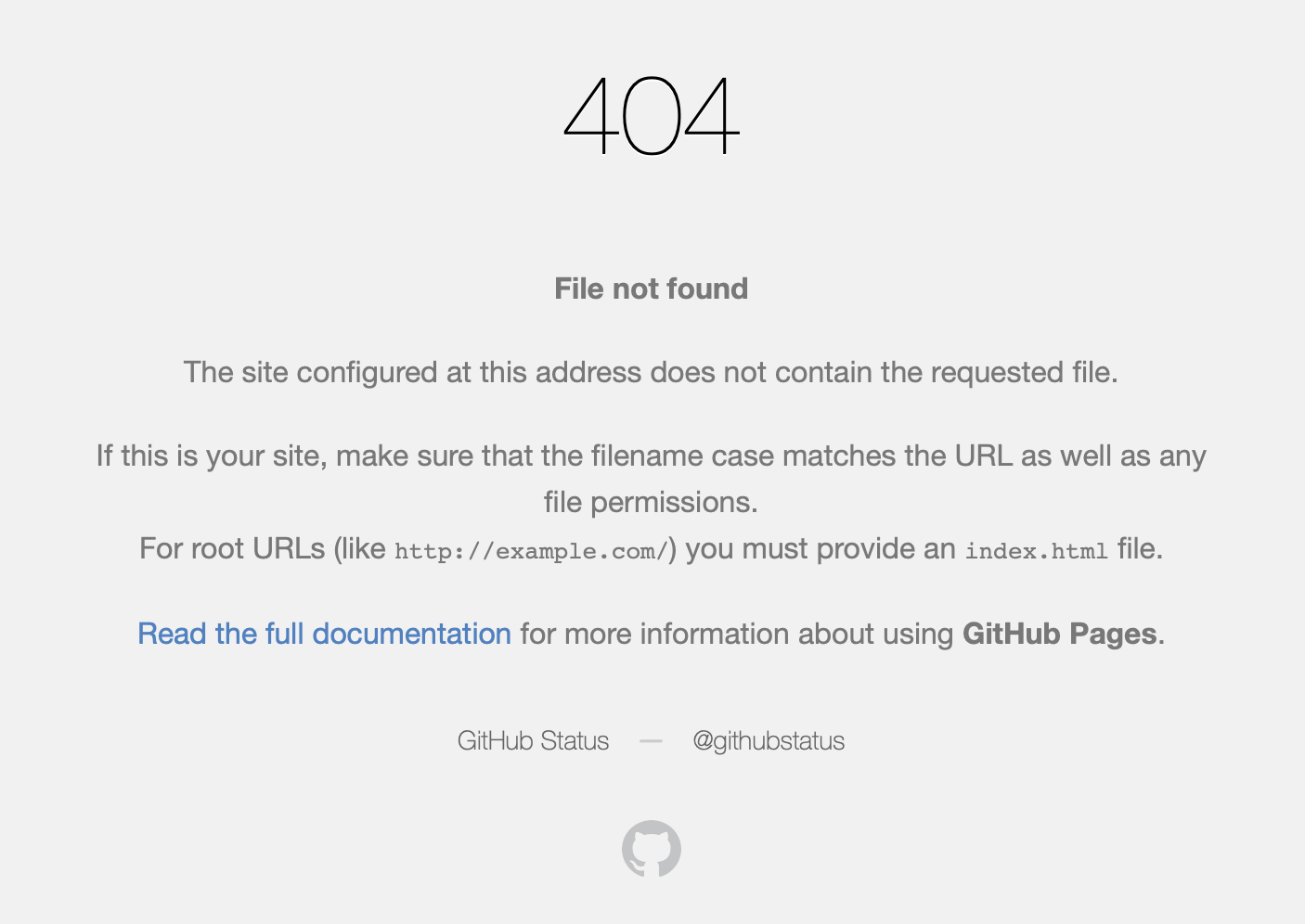This screenshot has height=924, width=1305.
Task: Click the index.html code text
Action: point(1036,551)
